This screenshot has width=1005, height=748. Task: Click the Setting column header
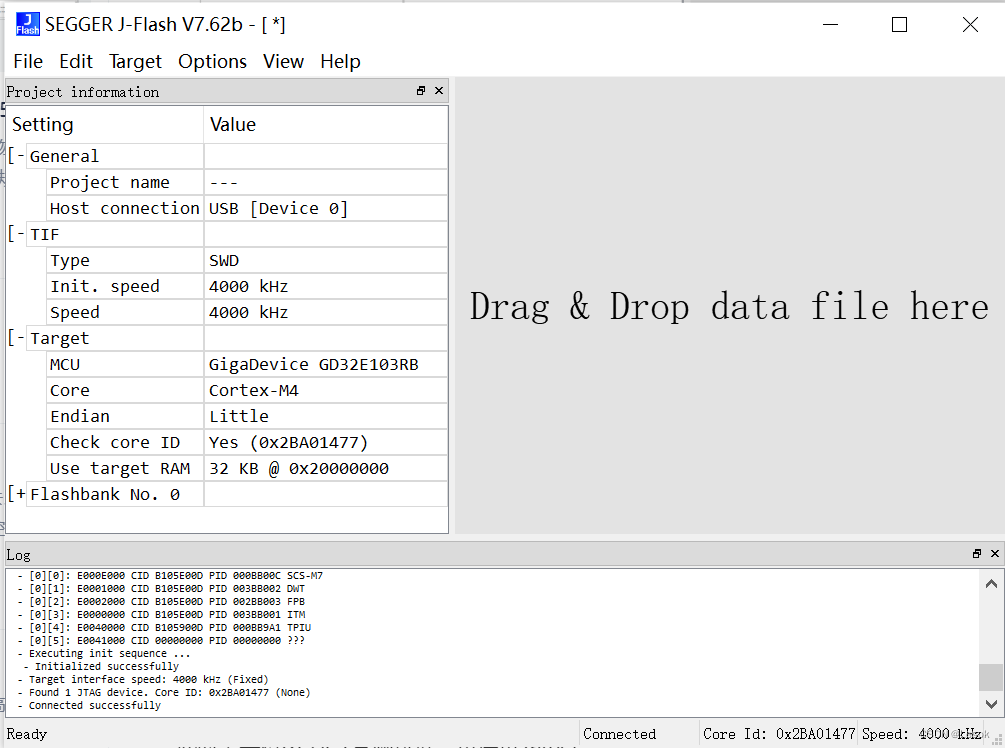coord(104,124)
